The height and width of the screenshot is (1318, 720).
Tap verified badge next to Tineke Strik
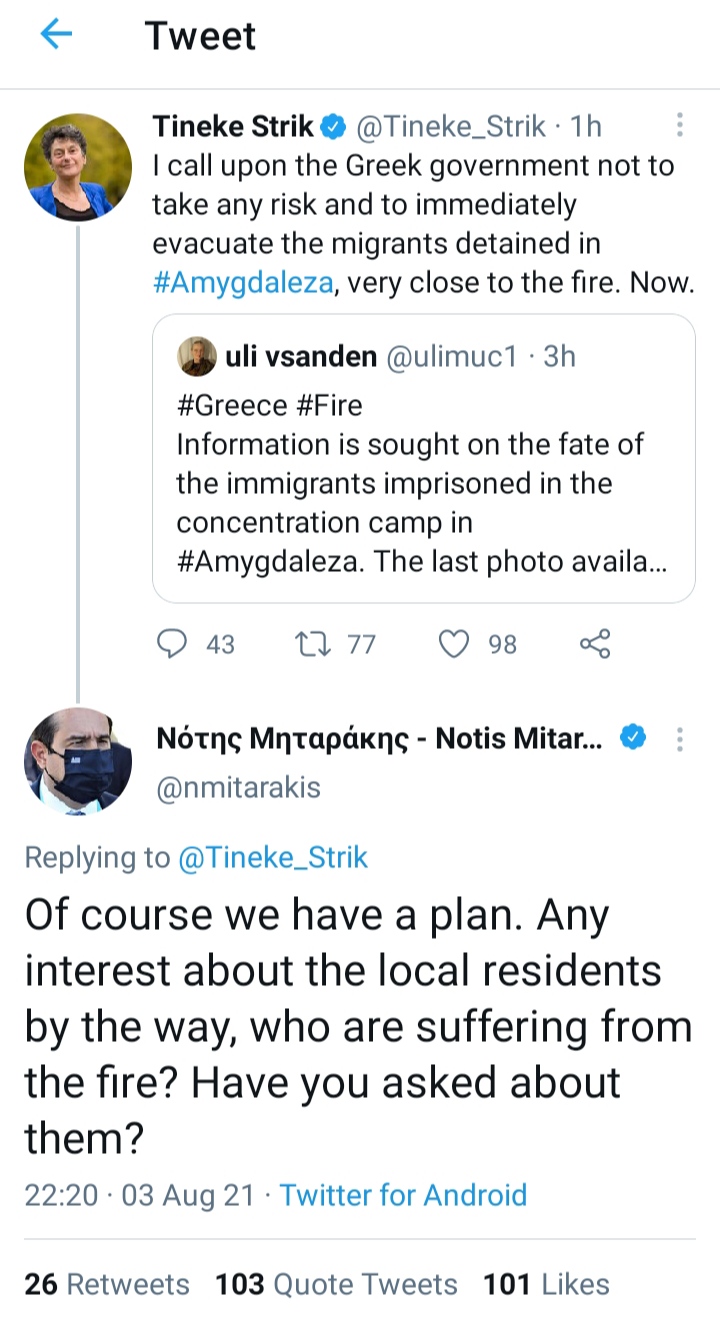click(x=334, y=127)
